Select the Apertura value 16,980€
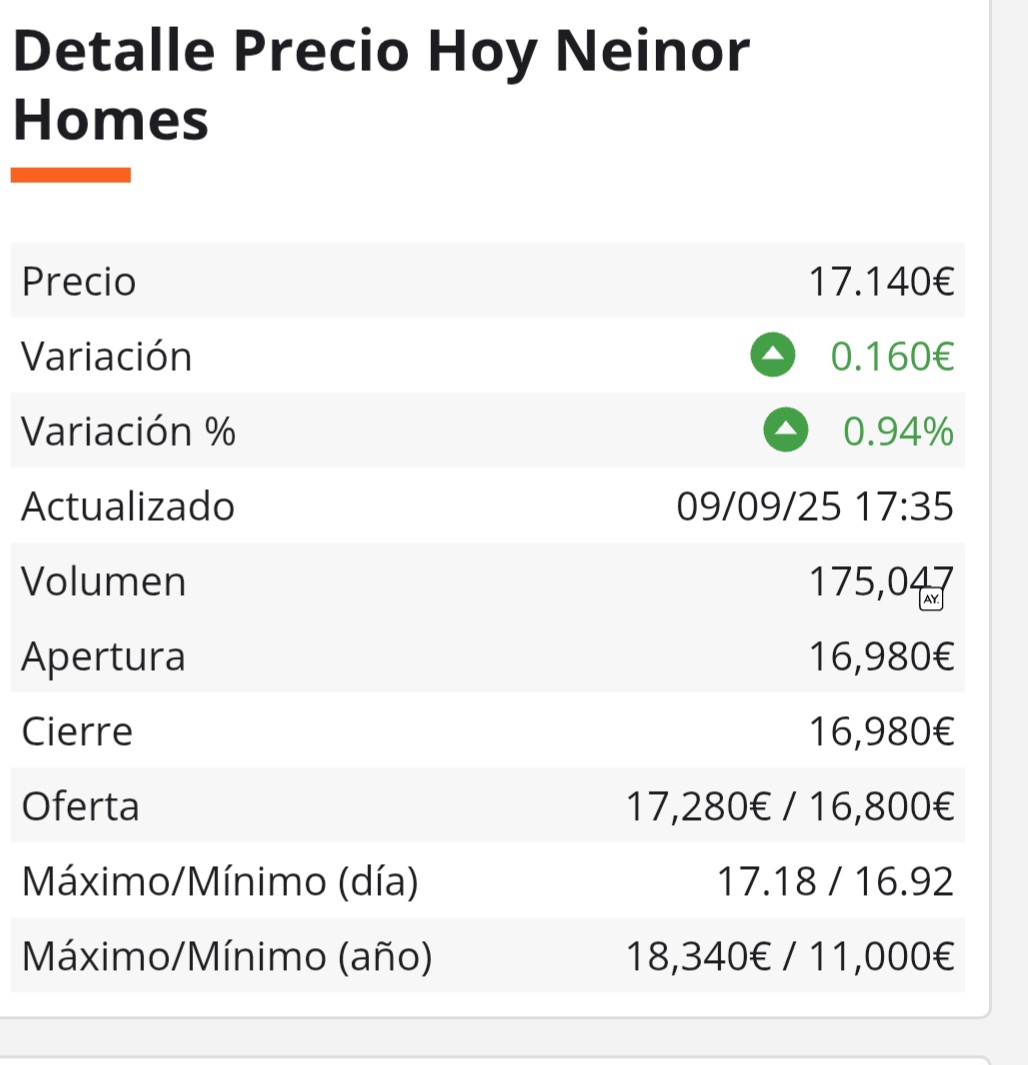The width and height of the screenshot is (1028, 1065). [x=881, y=657]
